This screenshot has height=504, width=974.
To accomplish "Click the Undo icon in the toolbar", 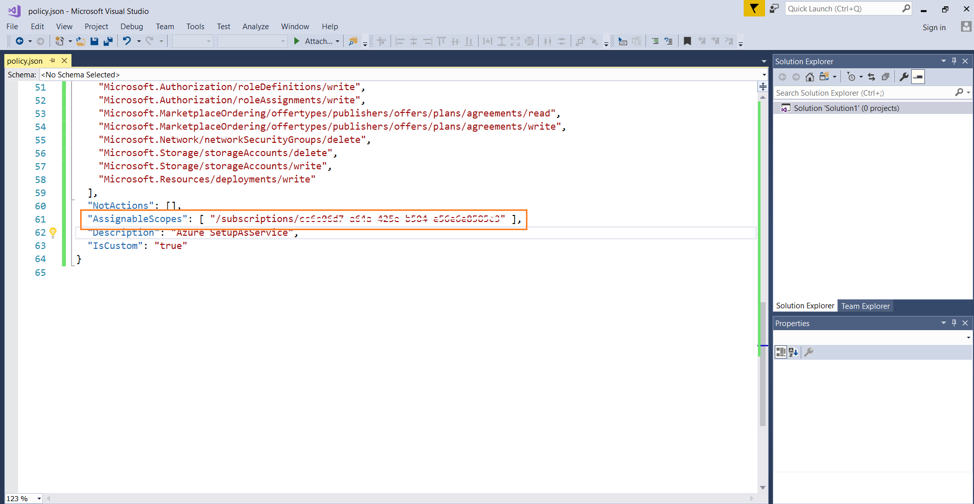I will pyautogui.click(x=127, y=42).
